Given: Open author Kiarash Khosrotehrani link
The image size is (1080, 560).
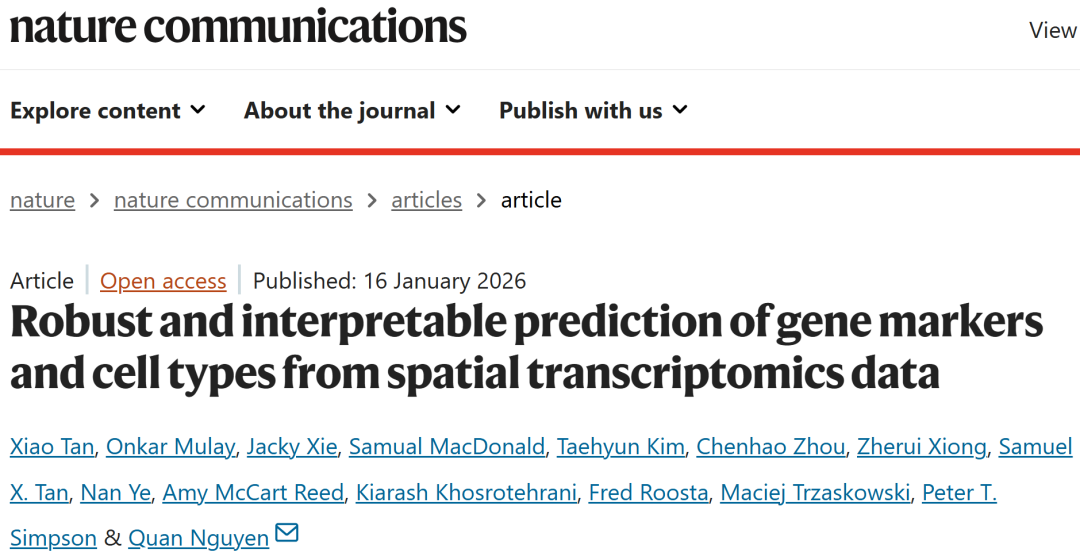Looking at the screenshot, I should pyautogui.click(x=465, y=492).
